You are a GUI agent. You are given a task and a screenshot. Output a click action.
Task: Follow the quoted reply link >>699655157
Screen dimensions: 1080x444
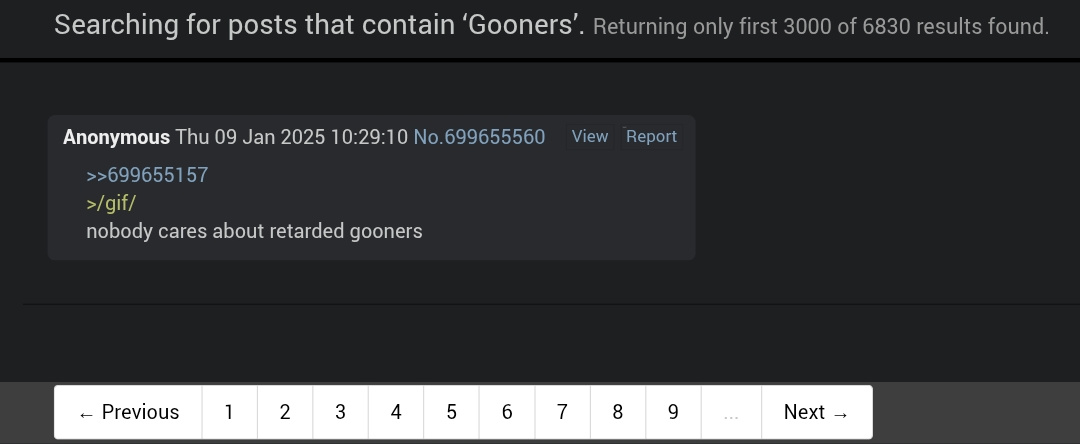(147, 175)
